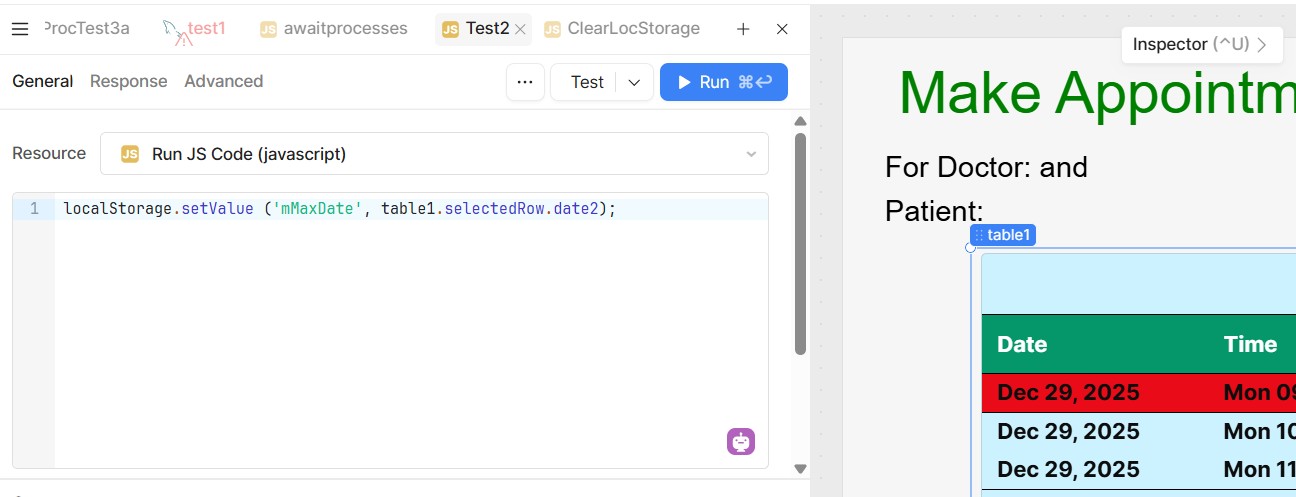Run the query with Run button
Image resolution: width=1296 pixels, height=497 pixels.
click(723, 82)
